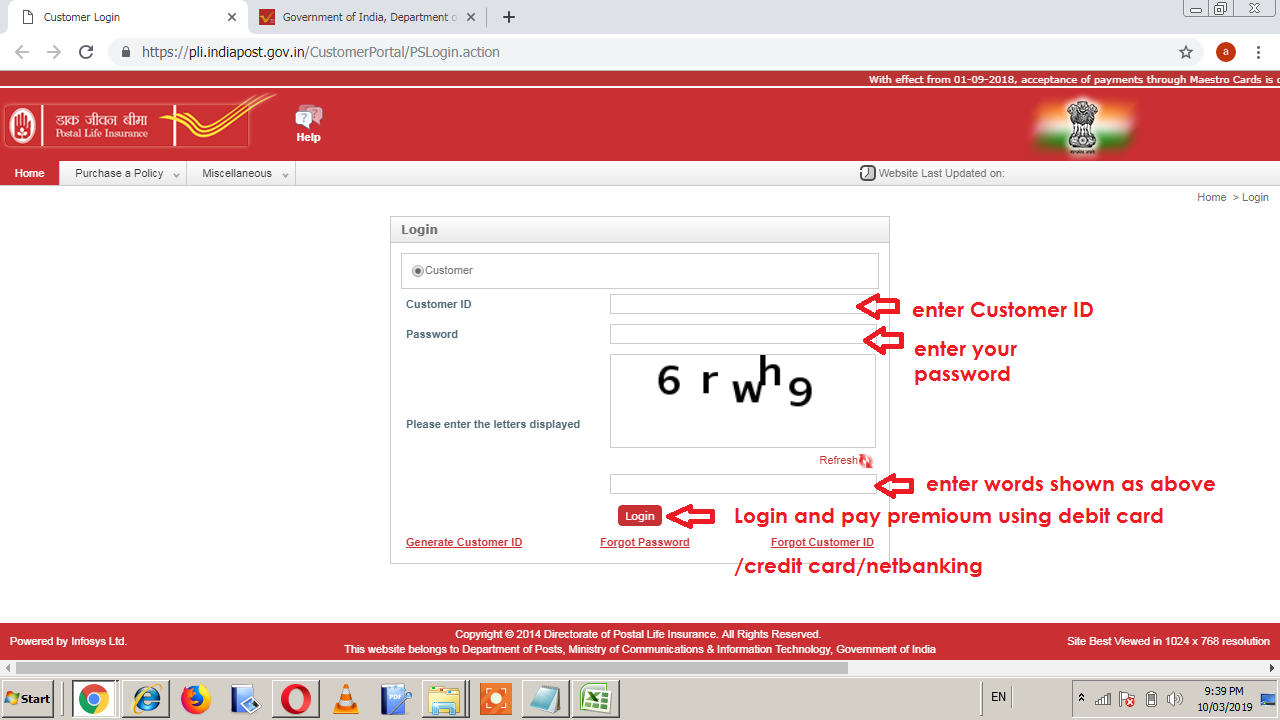Select the Customer radio button

(x=417, y=270)
